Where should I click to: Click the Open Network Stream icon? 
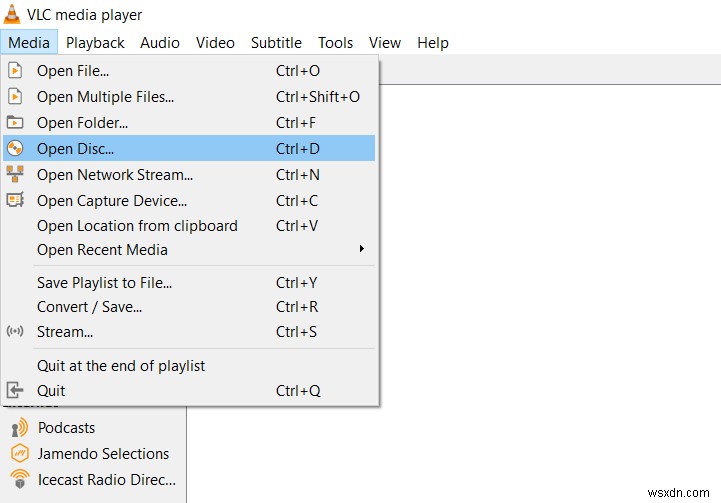(15, 175)
